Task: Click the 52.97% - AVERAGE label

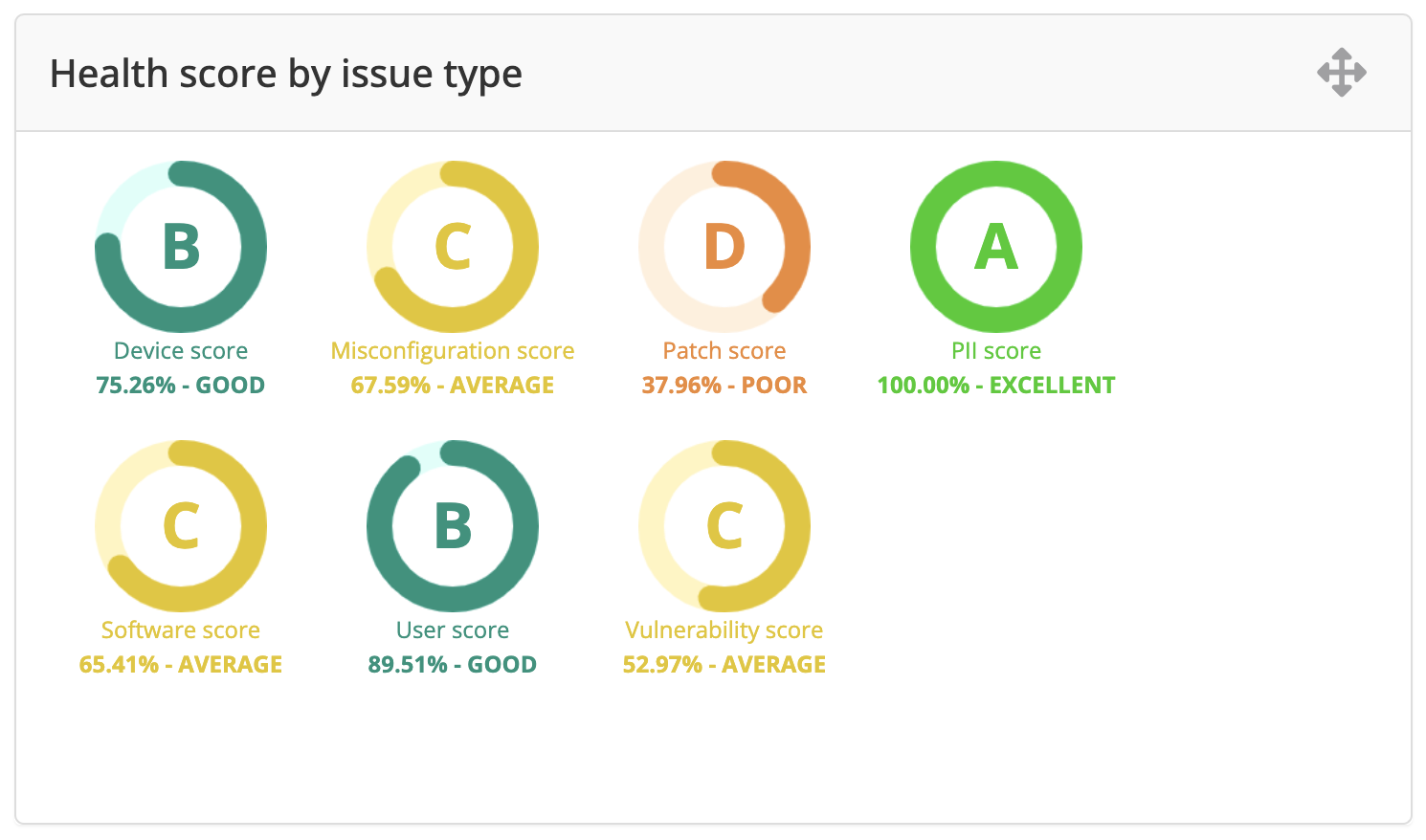Action: pyautogui.click(x=724, y=665)
